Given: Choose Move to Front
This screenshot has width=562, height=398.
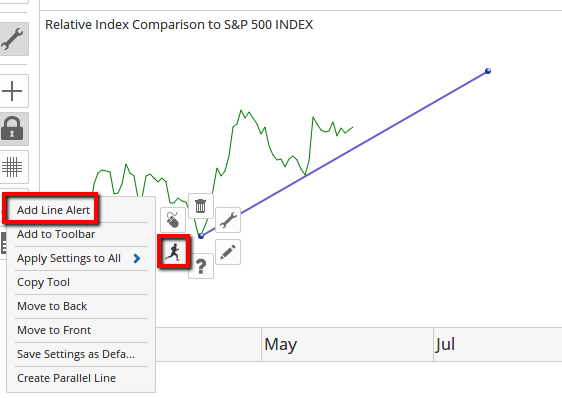Looking at the screenshot, I should 54,330.
